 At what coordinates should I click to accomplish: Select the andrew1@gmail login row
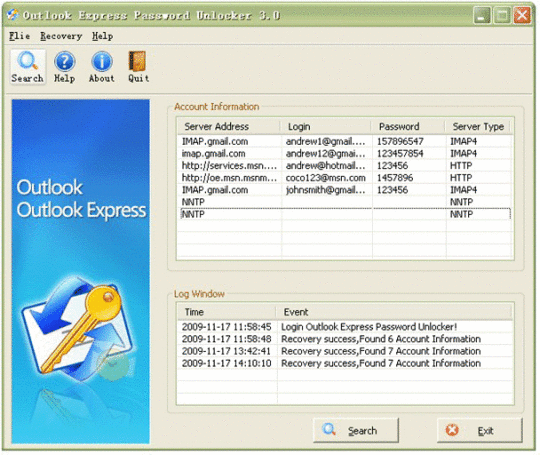[x=344, y=142]
